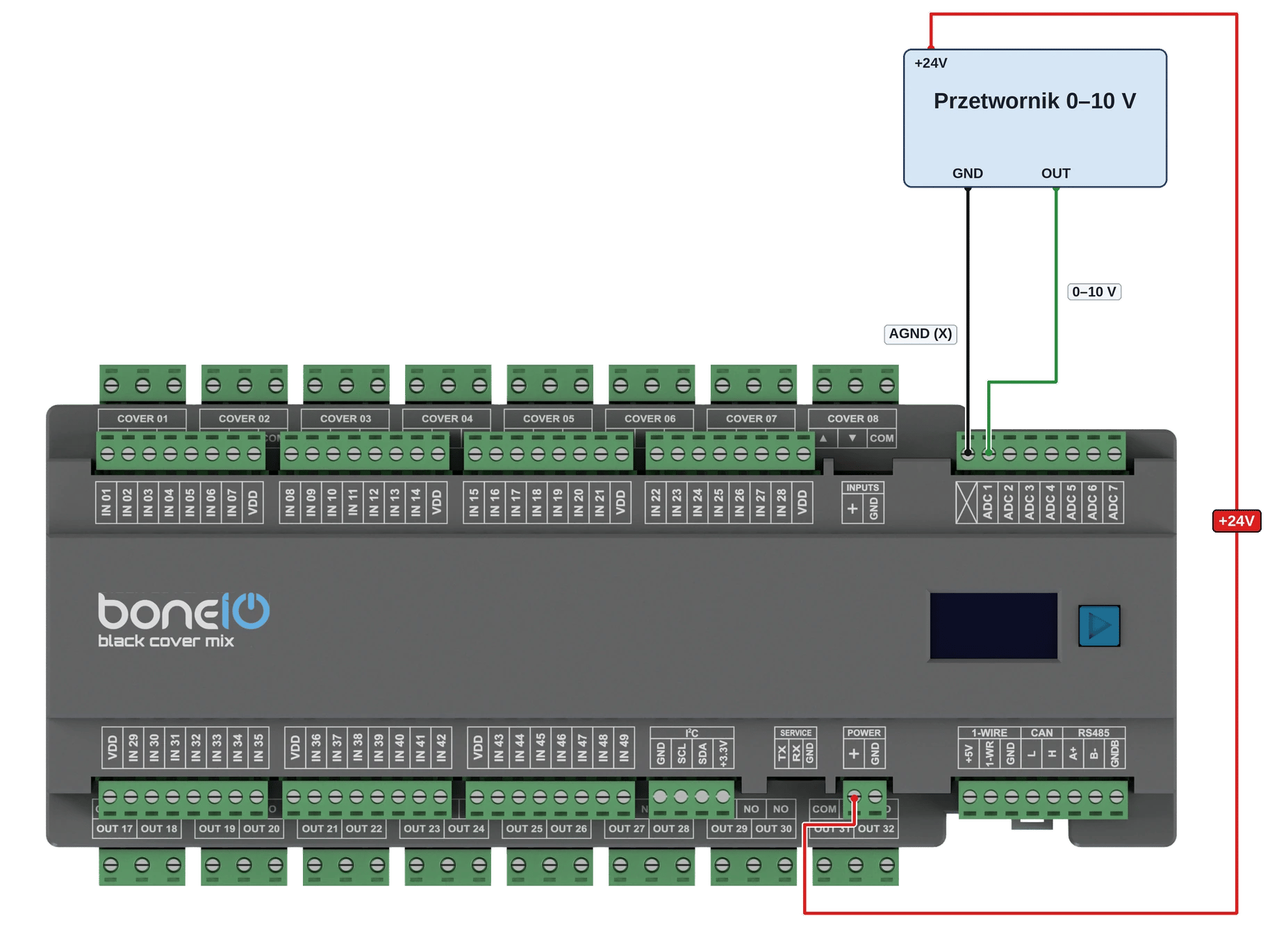Viewport: 1279px width, 952px height.
Task: Click the INPUTS label
Action: [x=863, y=487]
